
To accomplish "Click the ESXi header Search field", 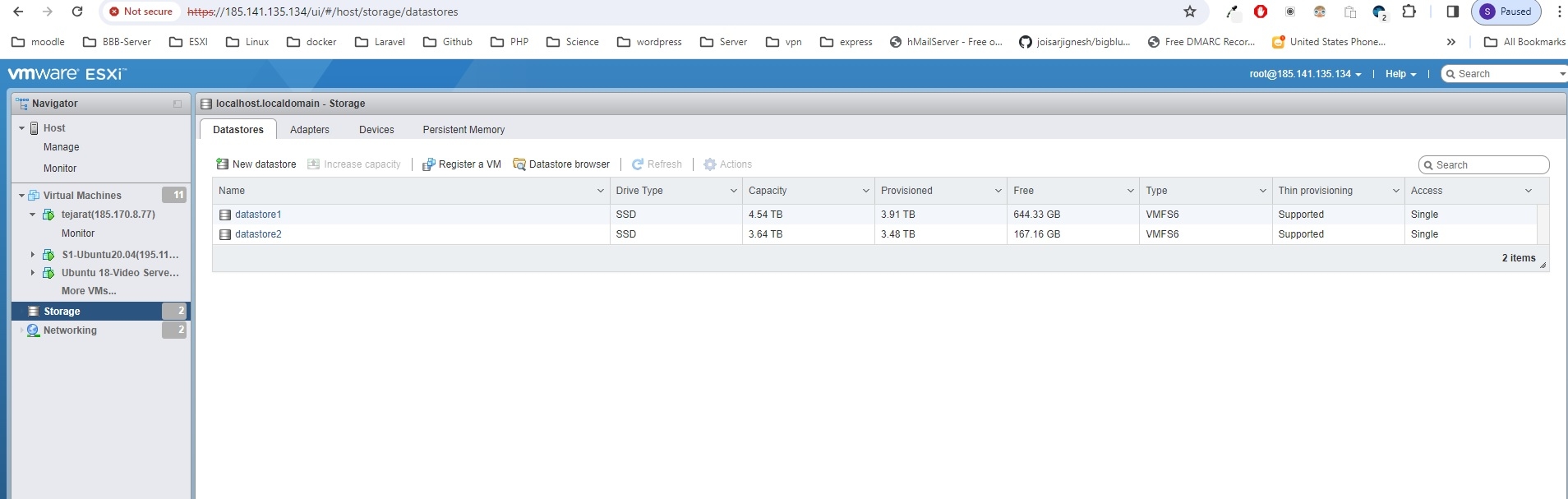I will [1505, 74].
